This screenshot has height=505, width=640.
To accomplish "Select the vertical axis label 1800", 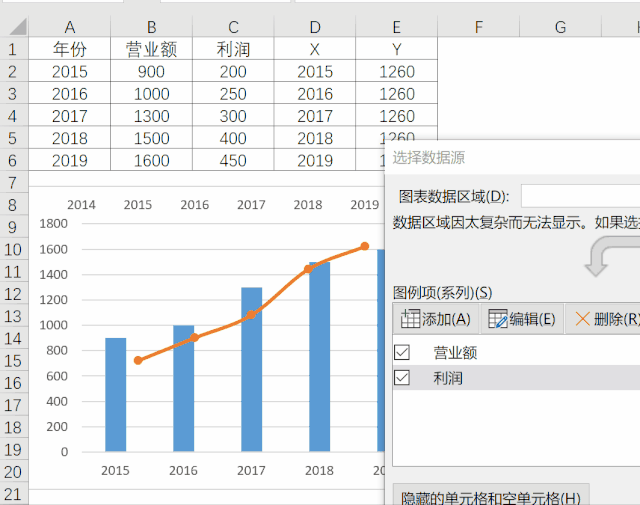I will [x=53, y=223].
